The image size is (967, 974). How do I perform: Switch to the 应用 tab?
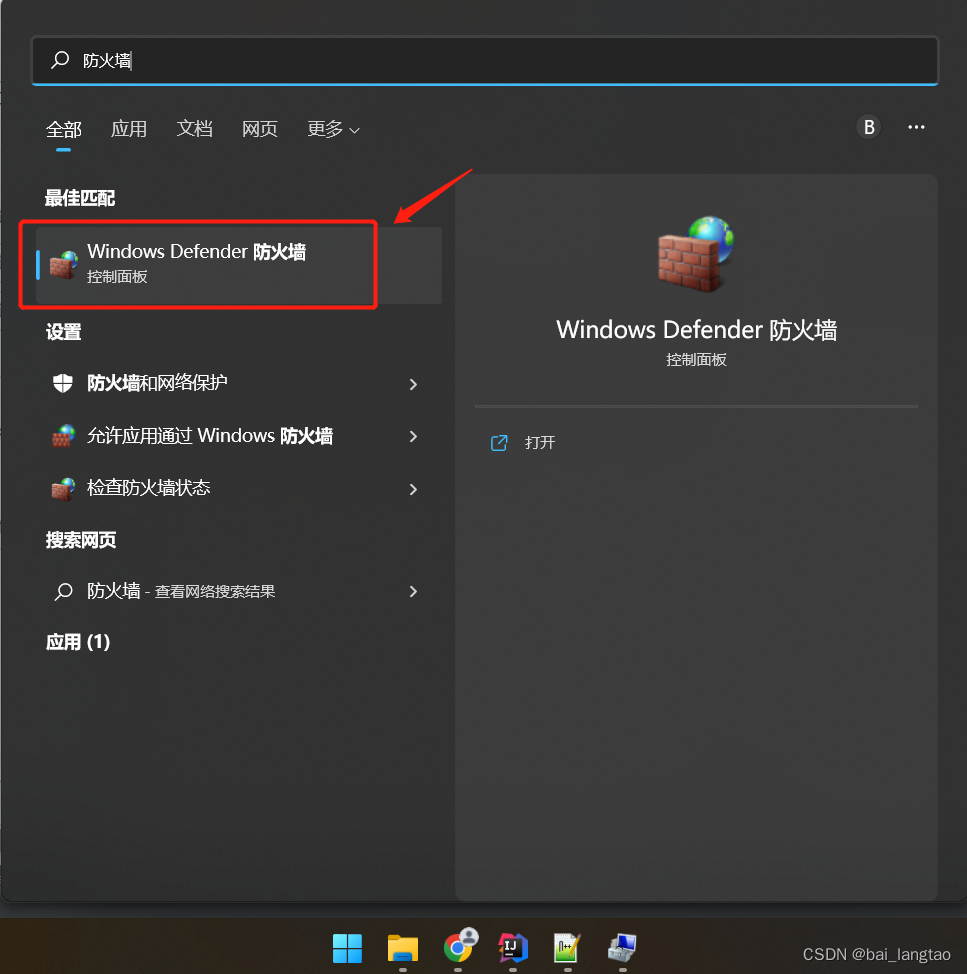tap(129, 129)
